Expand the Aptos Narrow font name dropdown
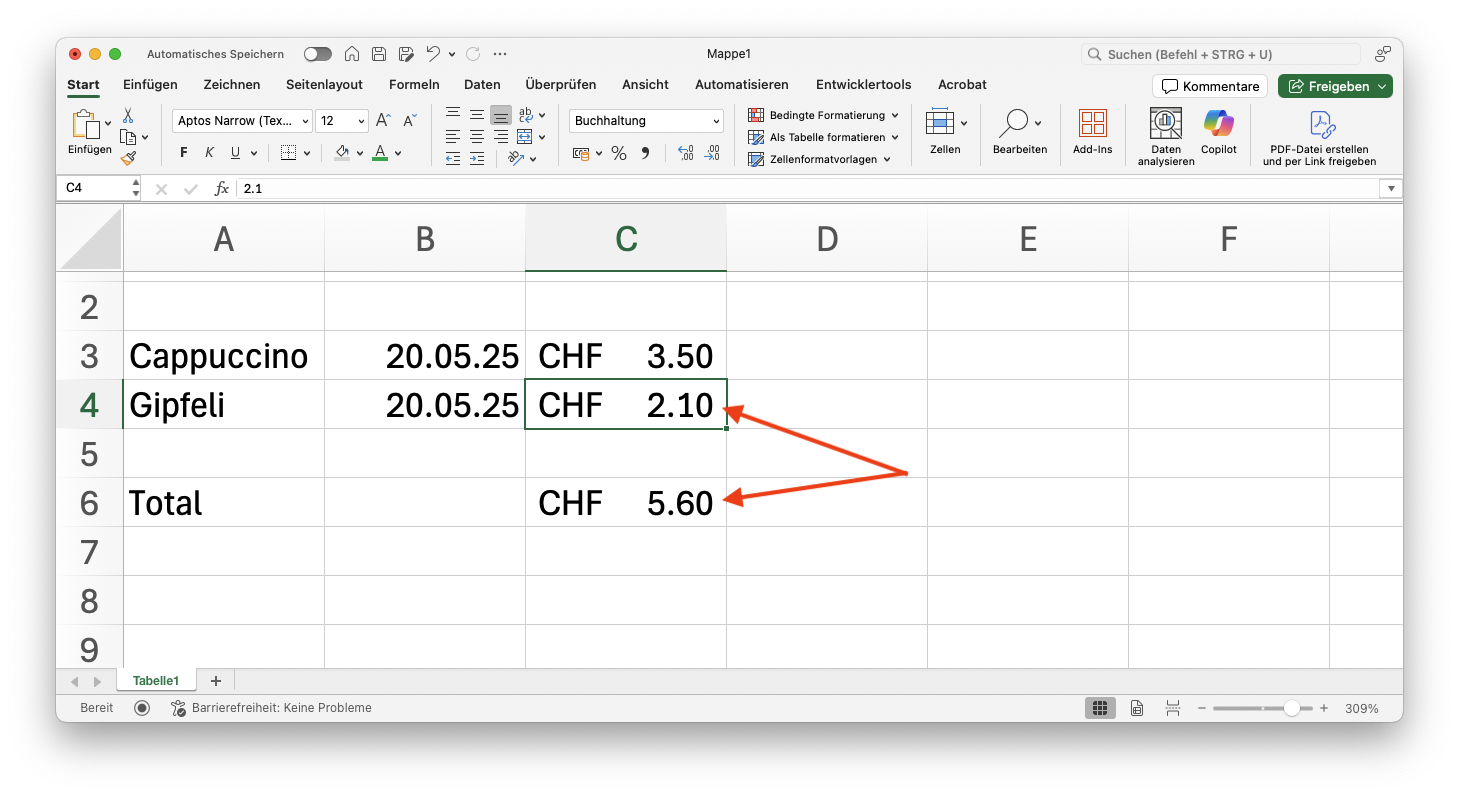 [x=305, y=121]
